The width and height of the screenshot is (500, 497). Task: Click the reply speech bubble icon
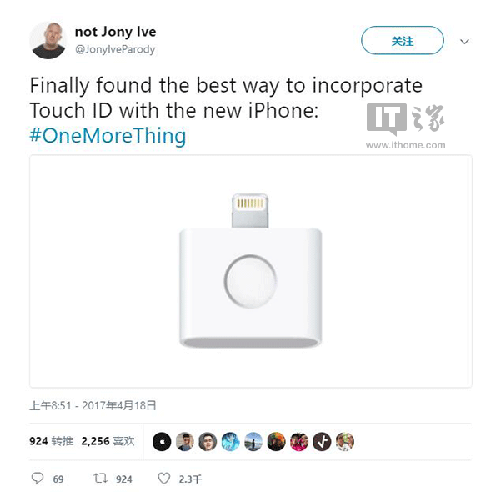(x=37, y=478)
